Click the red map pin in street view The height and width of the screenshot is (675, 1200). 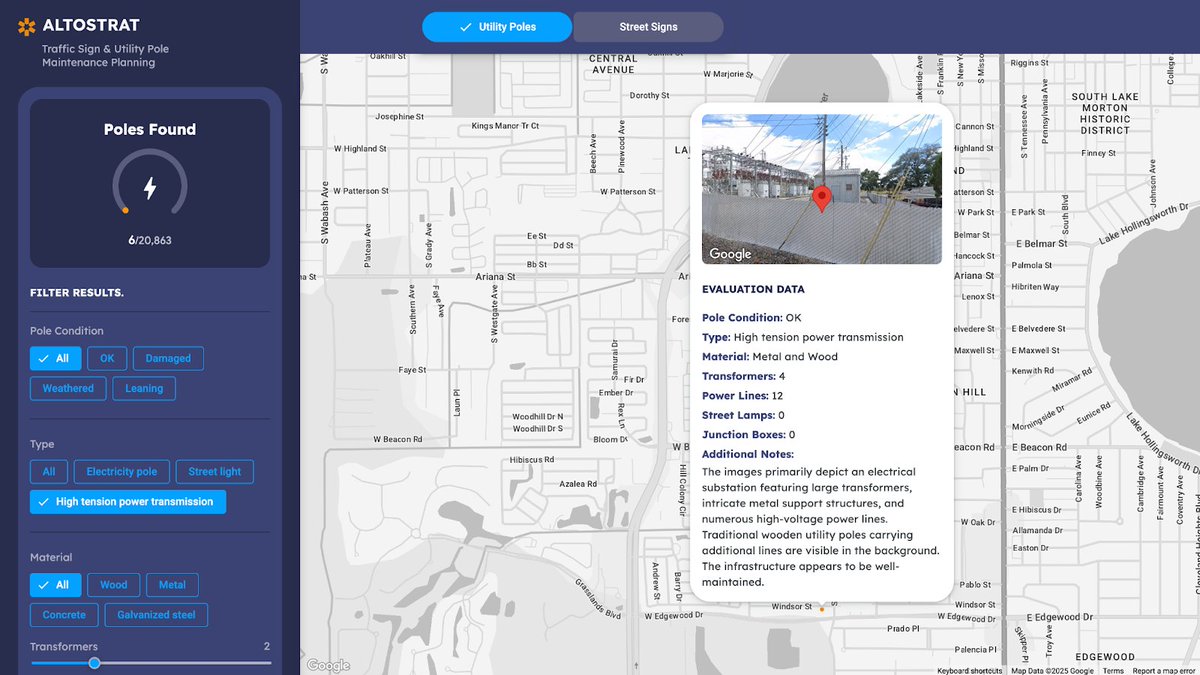[x=821, y=199]
